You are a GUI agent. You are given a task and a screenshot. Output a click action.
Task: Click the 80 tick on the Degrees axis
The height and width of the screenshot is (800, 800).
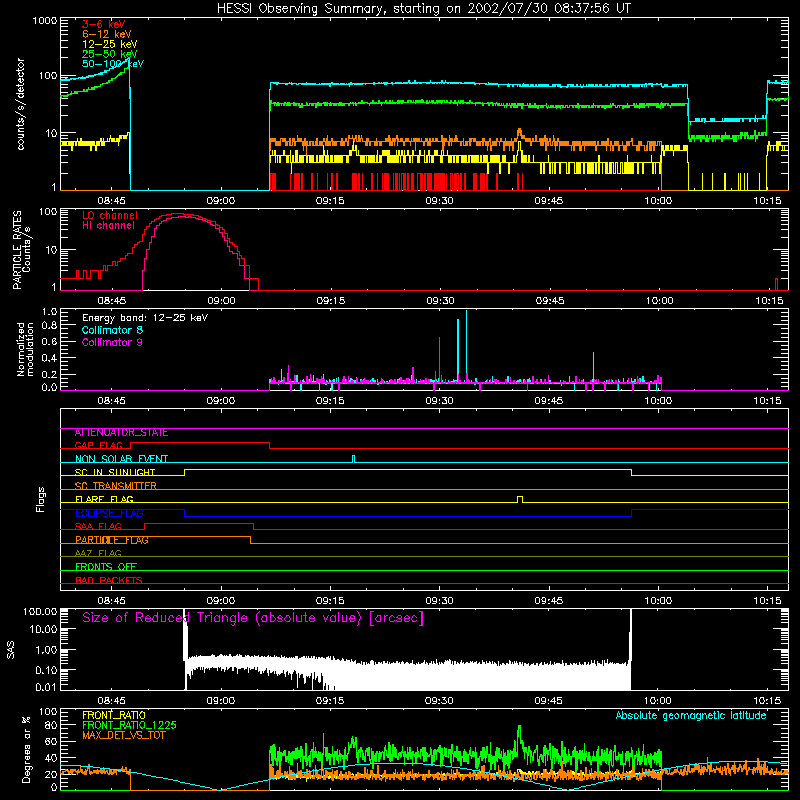click(51, 725)
